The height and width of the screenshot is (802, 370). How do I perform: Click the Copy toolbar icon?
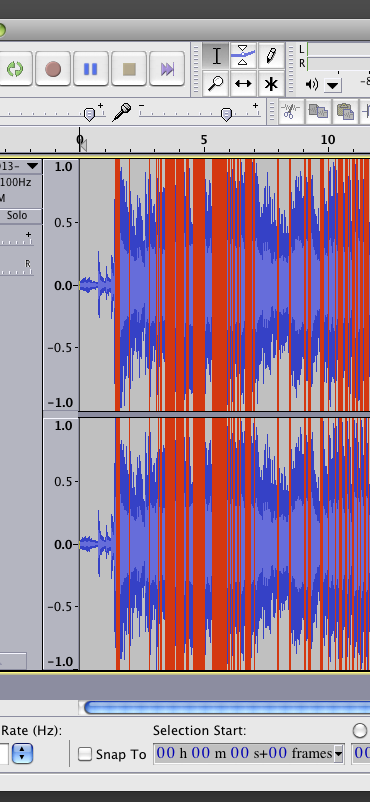point(318,112)
